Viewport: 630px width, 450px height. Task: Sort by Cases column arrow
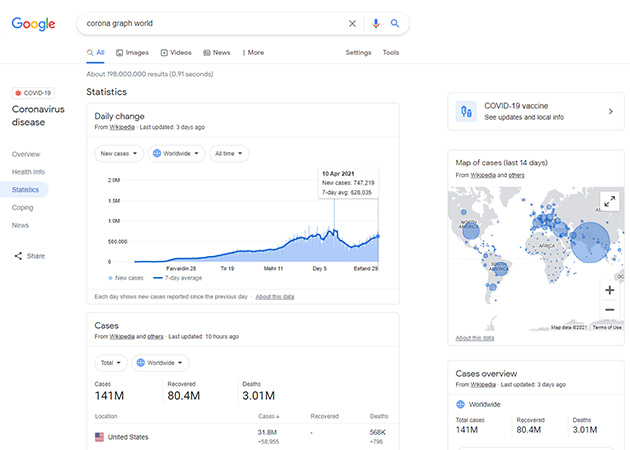click(x=278, y=417)
